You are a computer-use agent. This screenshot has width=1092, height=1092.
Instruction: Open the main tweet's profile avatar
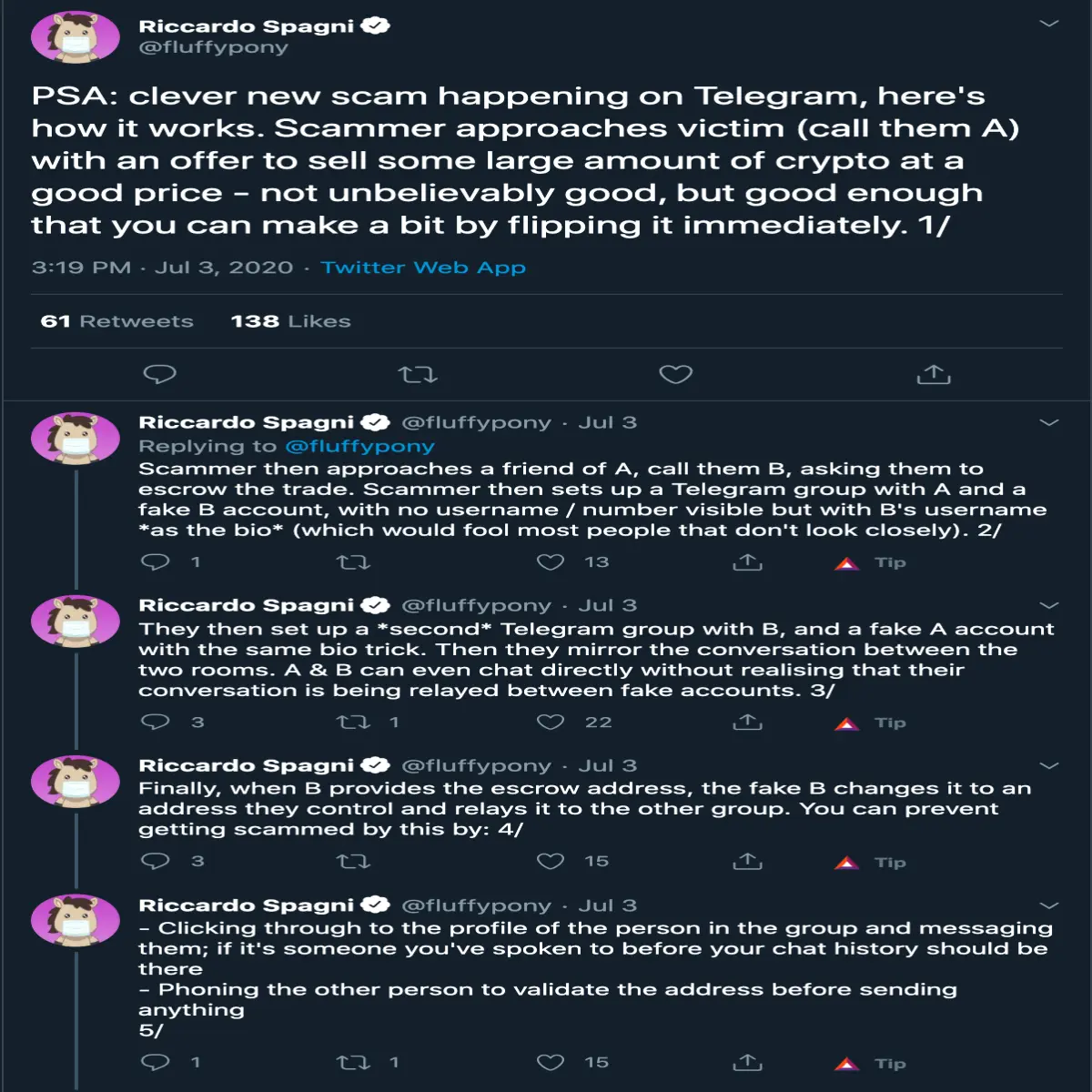[x=76, y=37]
